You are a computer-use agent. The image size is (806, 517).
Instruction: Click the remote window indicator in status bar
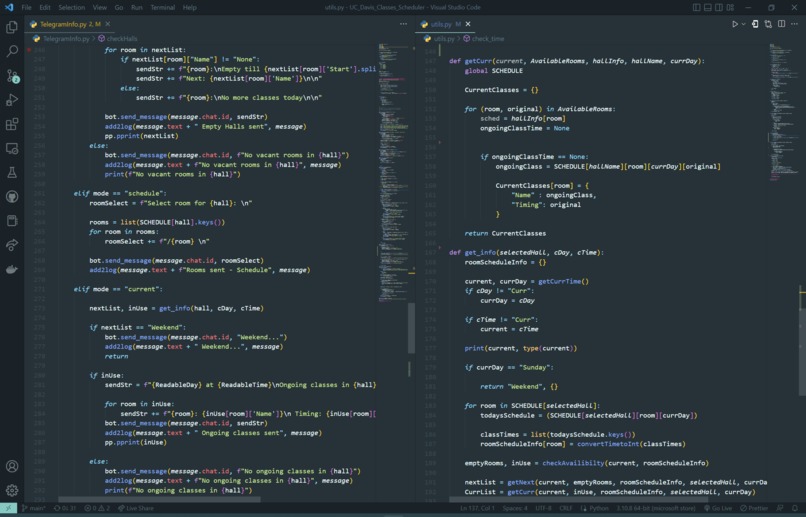coord(9,508)
